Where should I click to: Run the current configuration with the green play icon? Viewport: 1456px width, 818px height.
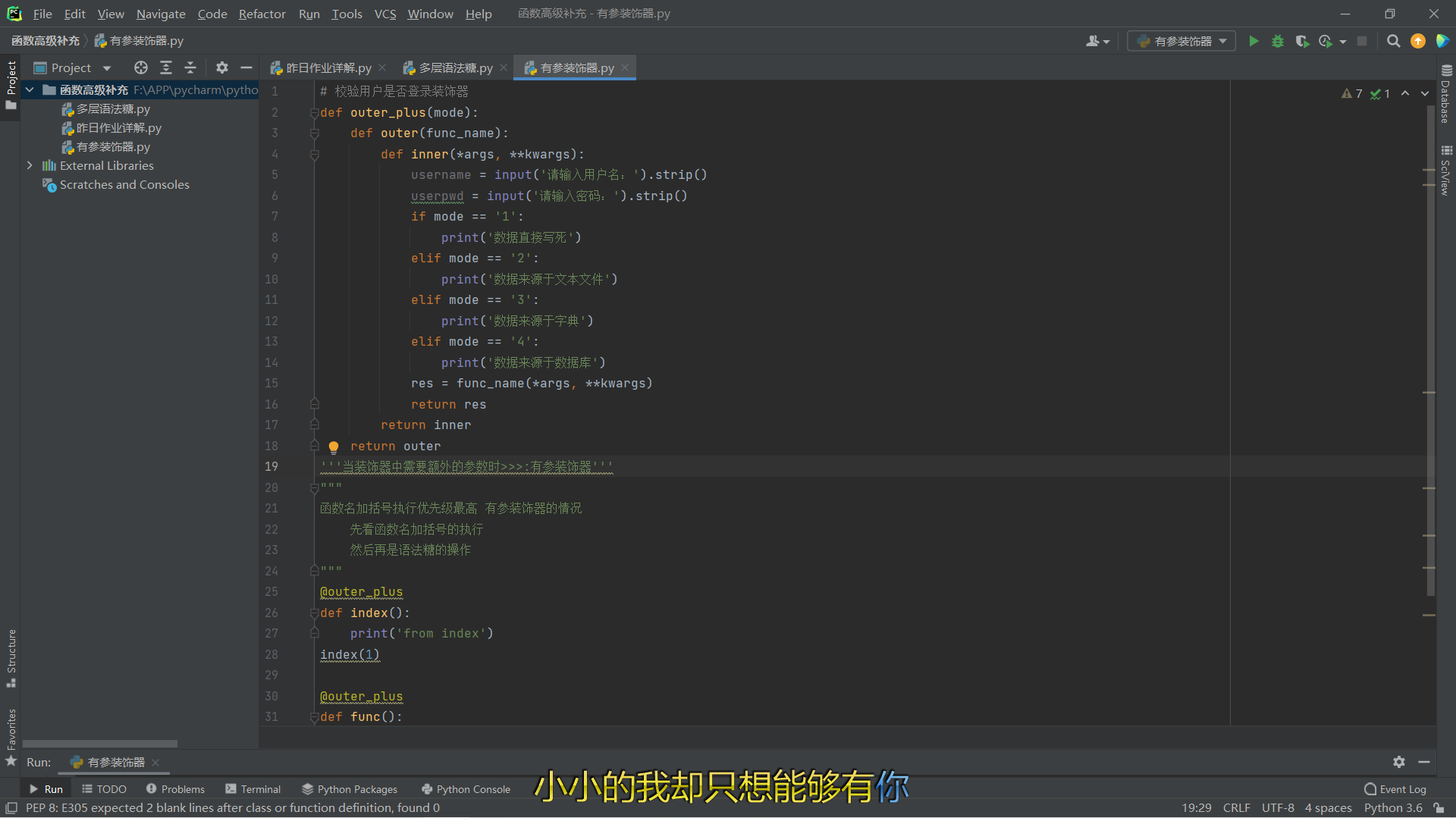(1254, 41)
